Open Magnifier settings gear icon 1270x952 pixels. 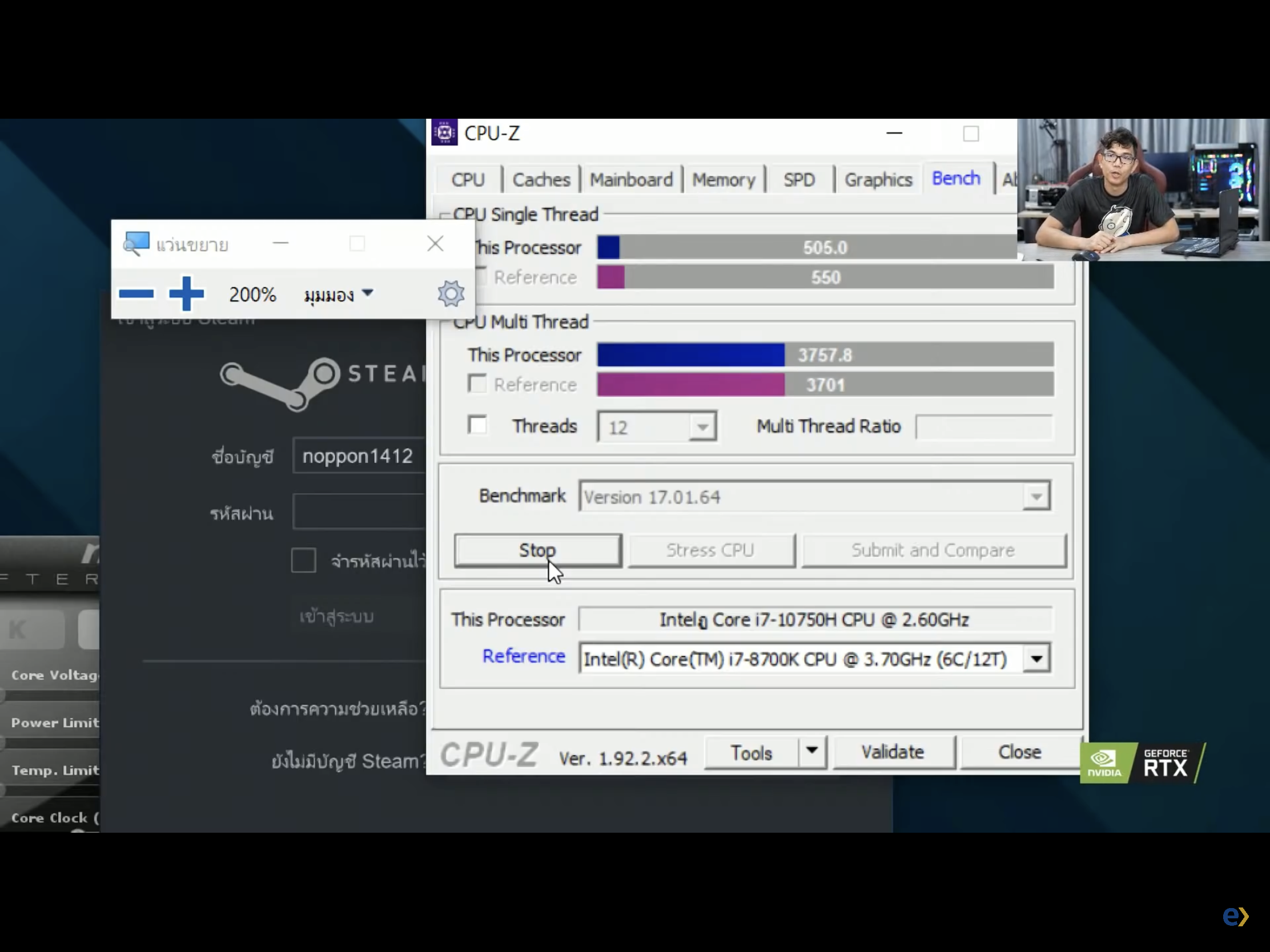(451, 294)
